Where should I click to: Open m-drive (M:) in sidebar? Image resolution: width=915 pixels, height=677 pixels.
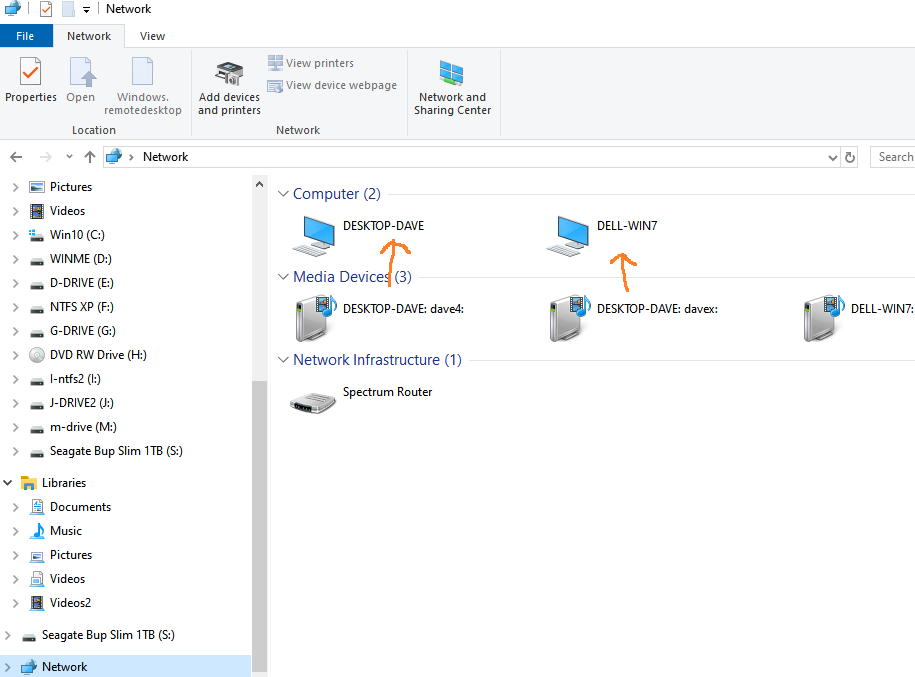[x=83, y=427]
